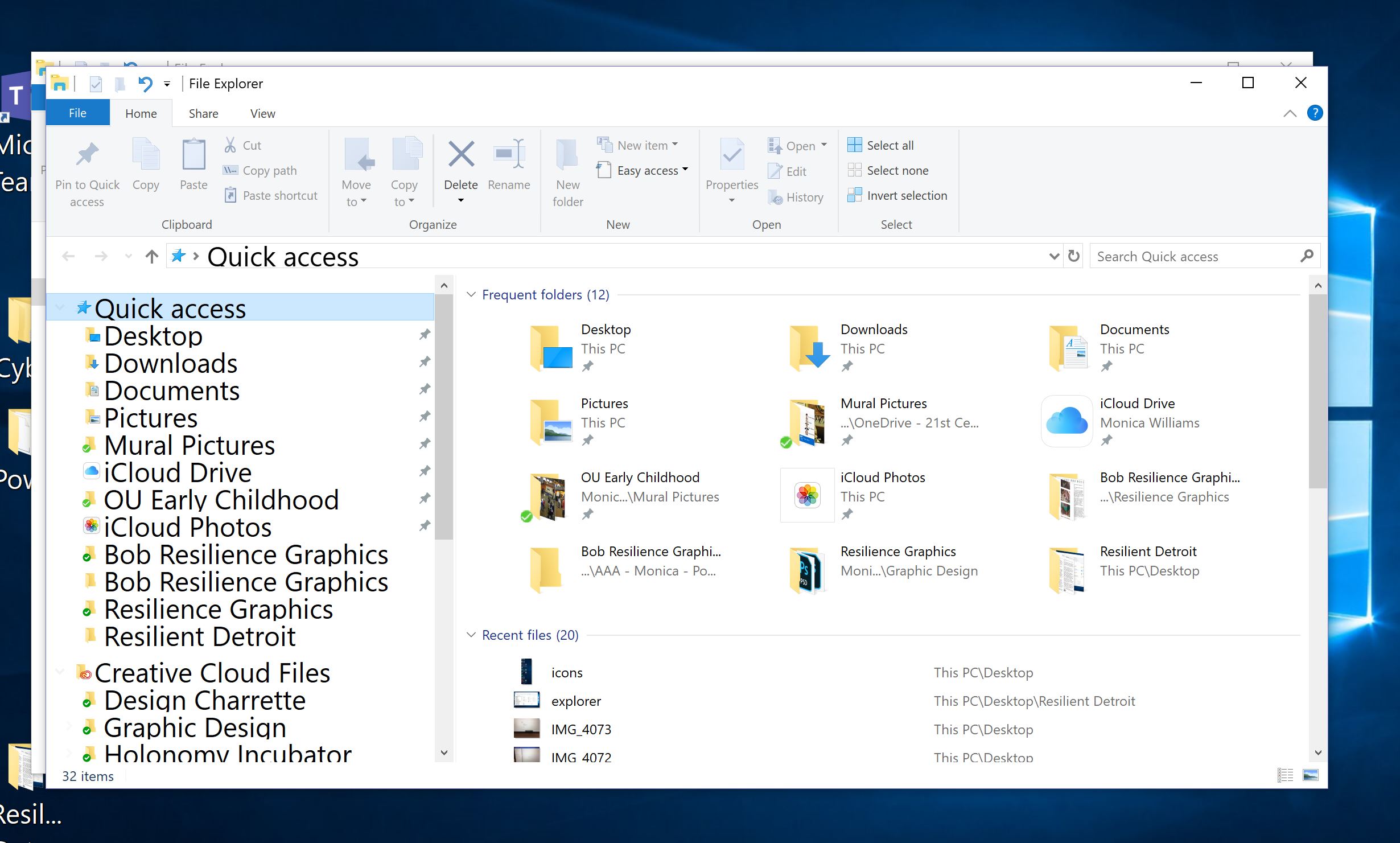Open the address bar history dropdown
Viewport: 1400px width, 843px height.
point(1054,257)
